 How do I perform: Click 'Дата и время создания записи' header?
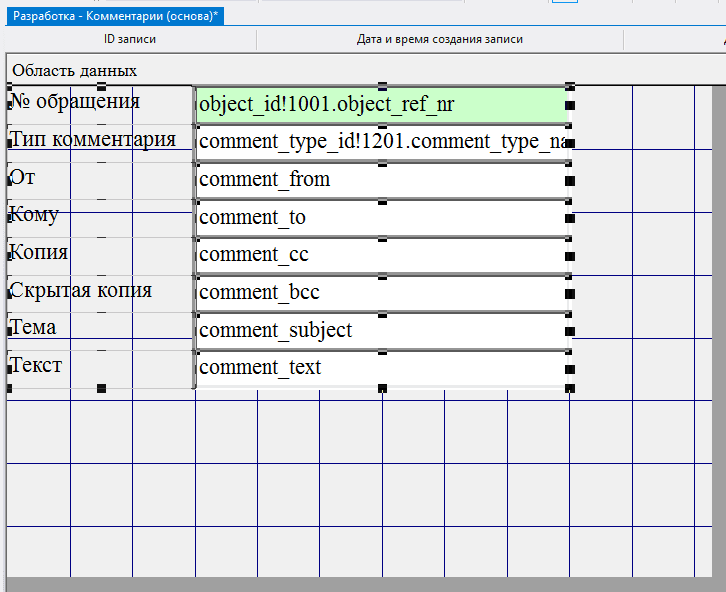pyautogui.click(x=440, y=39)
